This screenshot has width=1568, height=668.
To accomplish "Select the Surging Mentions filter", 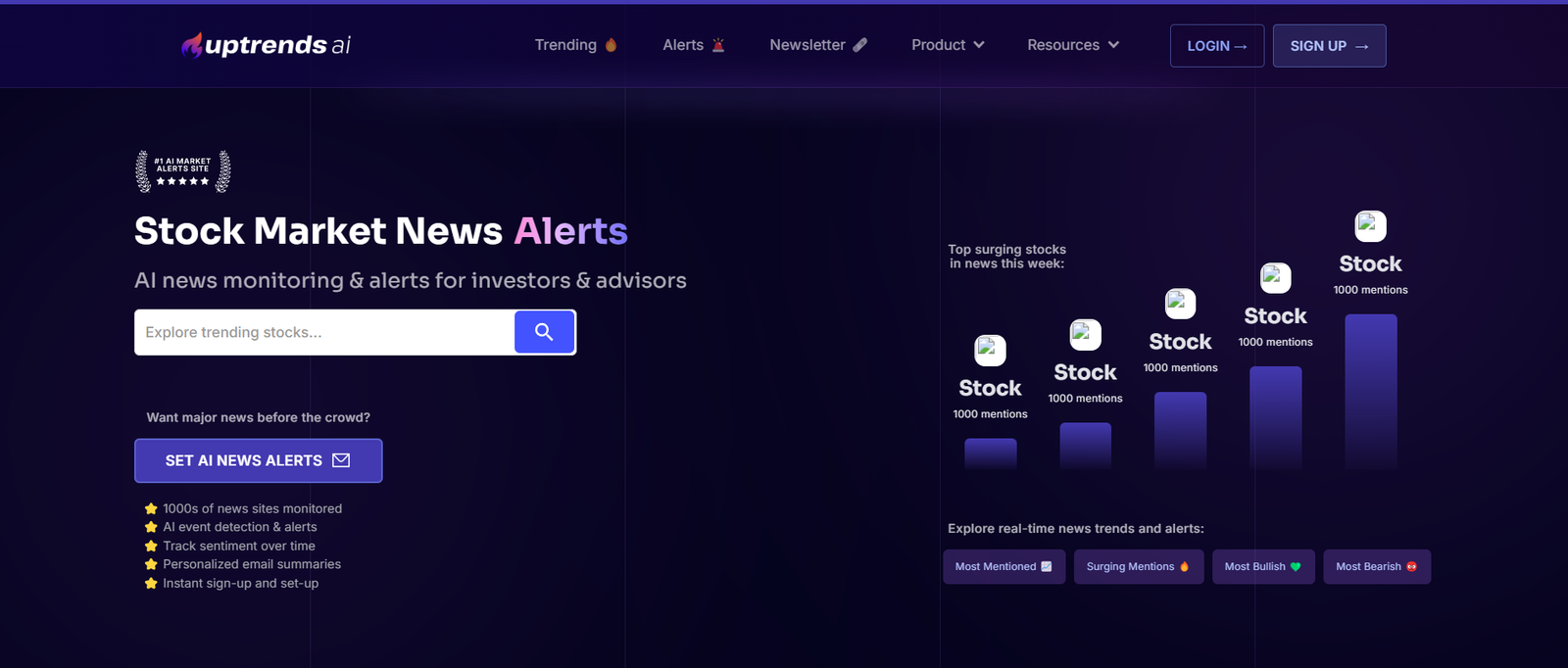I will pos(1138,567).
